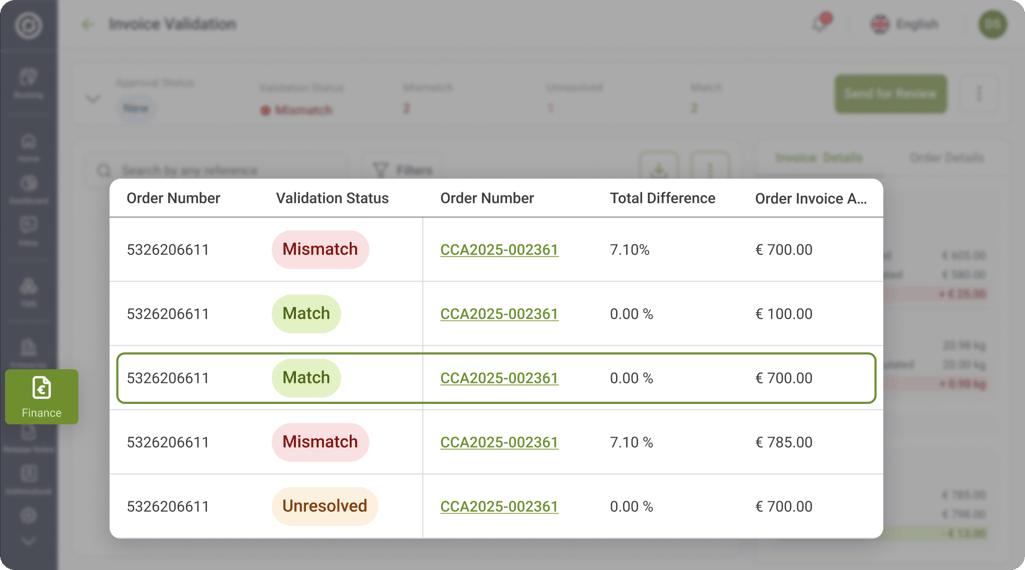Open the Addressbook sidebar item
Image resolution: width=1025 pixels, height=570 pixels.
pyautogui.click(x=28, y=479)
